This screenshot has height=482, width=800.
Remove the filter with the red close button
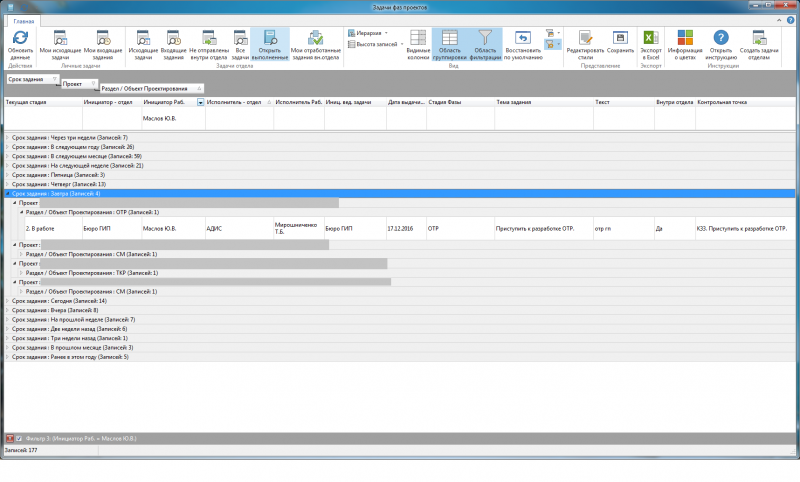(x=8, y=439)
